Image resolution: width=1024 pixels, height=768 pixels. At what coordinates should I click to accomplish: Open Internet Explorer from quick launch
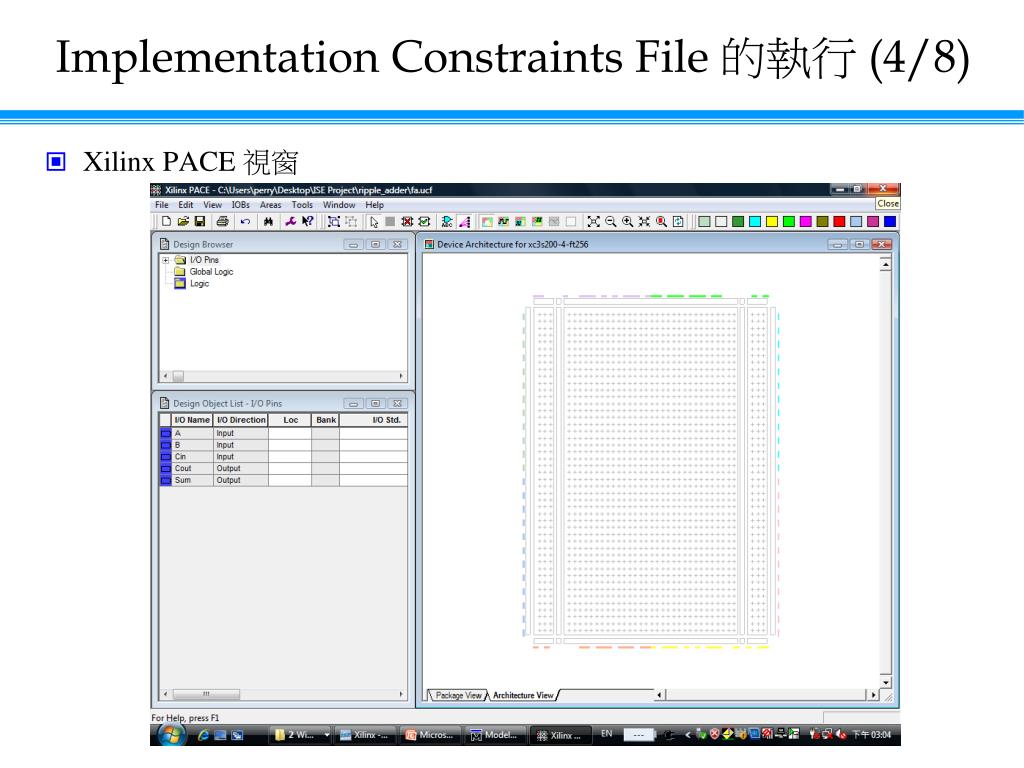pyautogui.click(x=204, y=735)
